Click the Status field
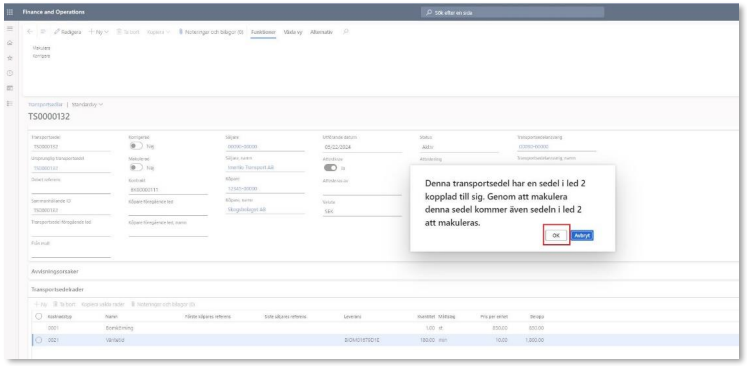747x366 pixels. pos(460,147)
